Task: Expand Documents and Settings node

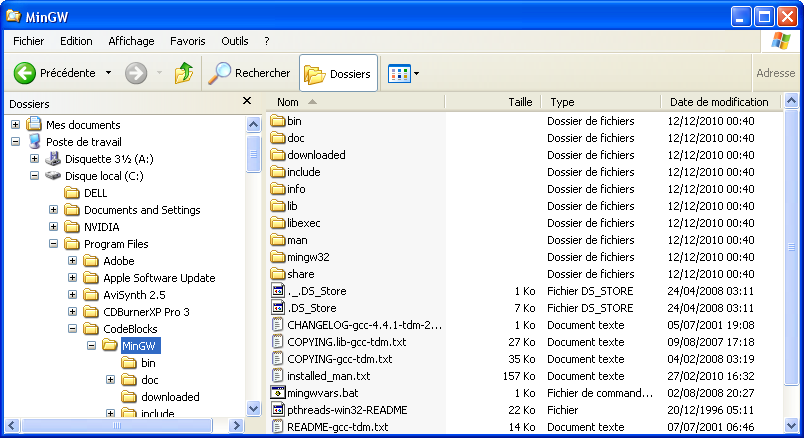Action: pyautogui.click(x=53, y=210)
